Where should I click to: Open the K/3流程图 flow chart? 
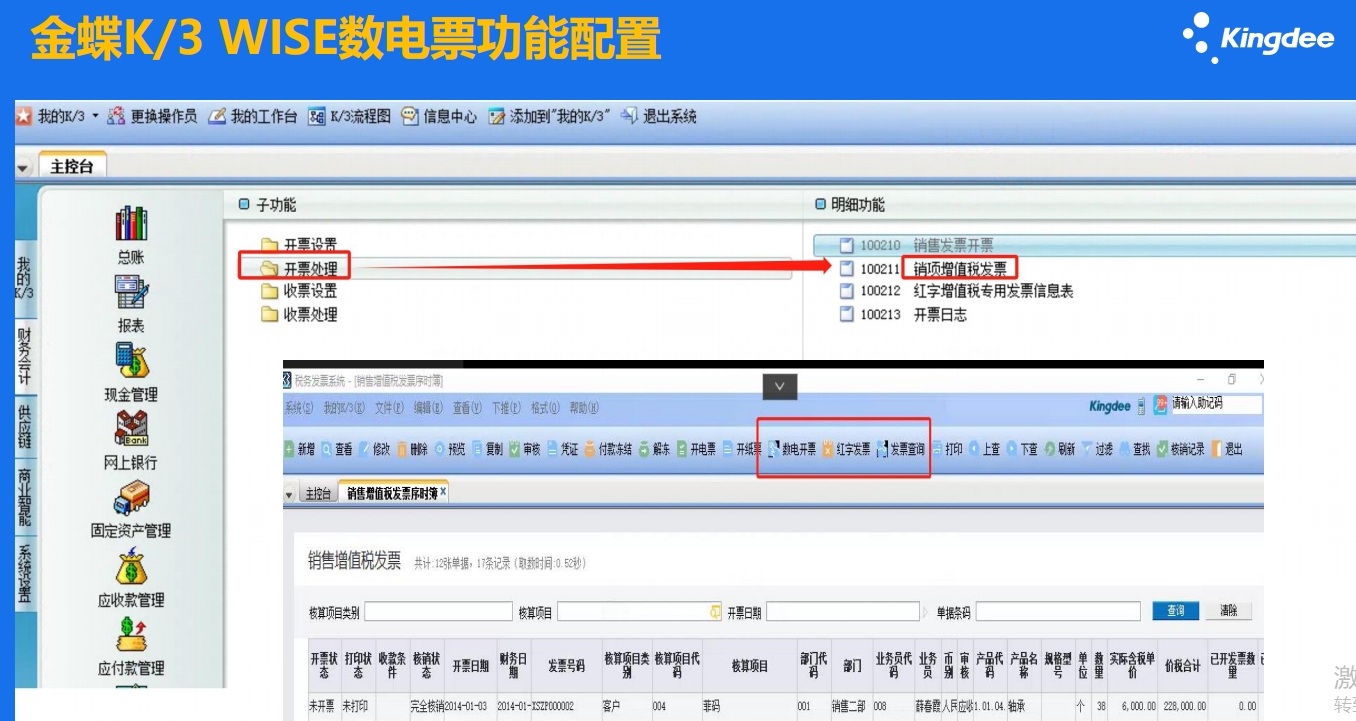(x=349, y=116)
